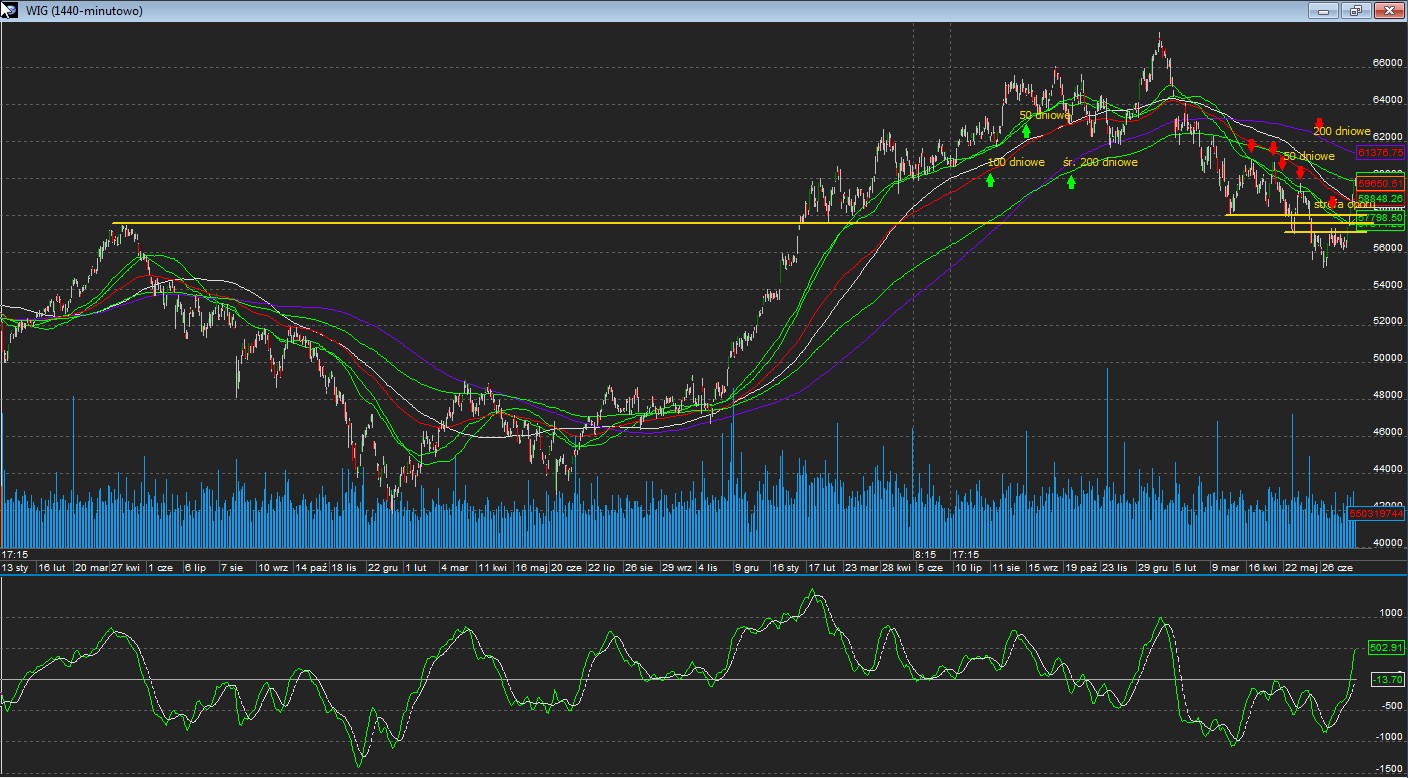This screenshot has height=778, width=1408.
Task: Close the WIG chart window
Action: point(1389,11)
